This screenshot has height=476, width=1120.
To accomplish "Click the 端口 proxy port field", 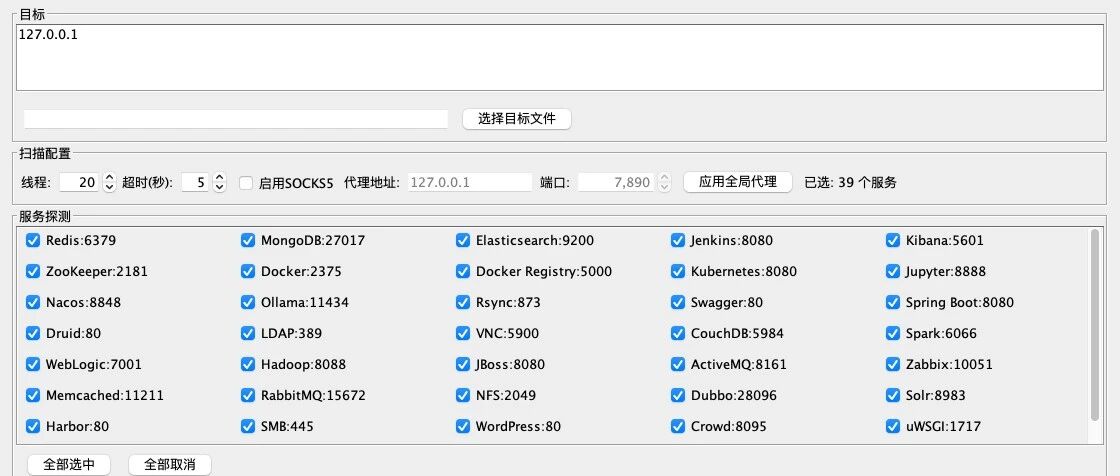I will tap(617, 182).
